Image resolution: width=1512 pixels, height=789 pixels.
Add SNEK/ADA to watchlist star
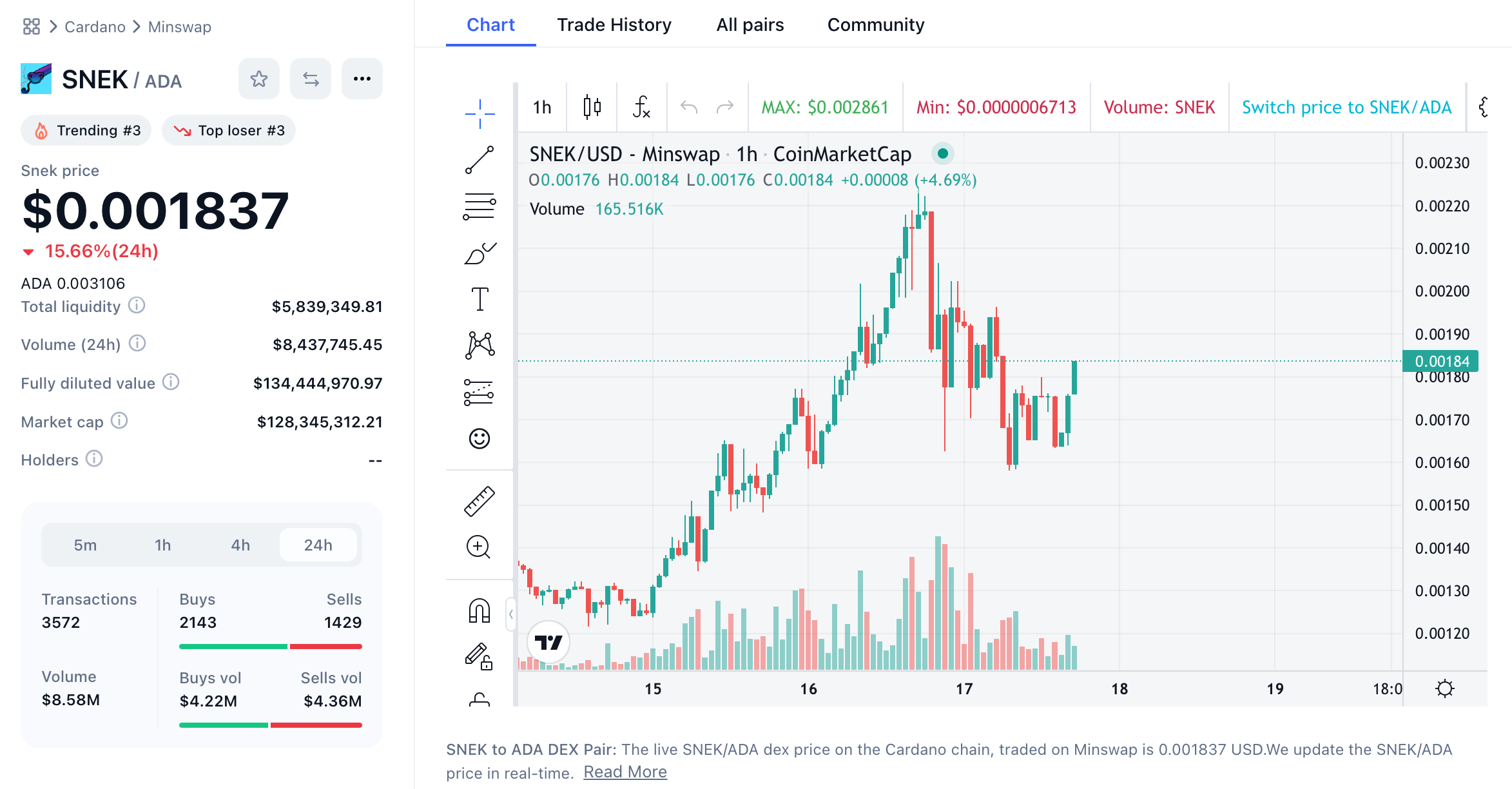[x=259, y=79]
